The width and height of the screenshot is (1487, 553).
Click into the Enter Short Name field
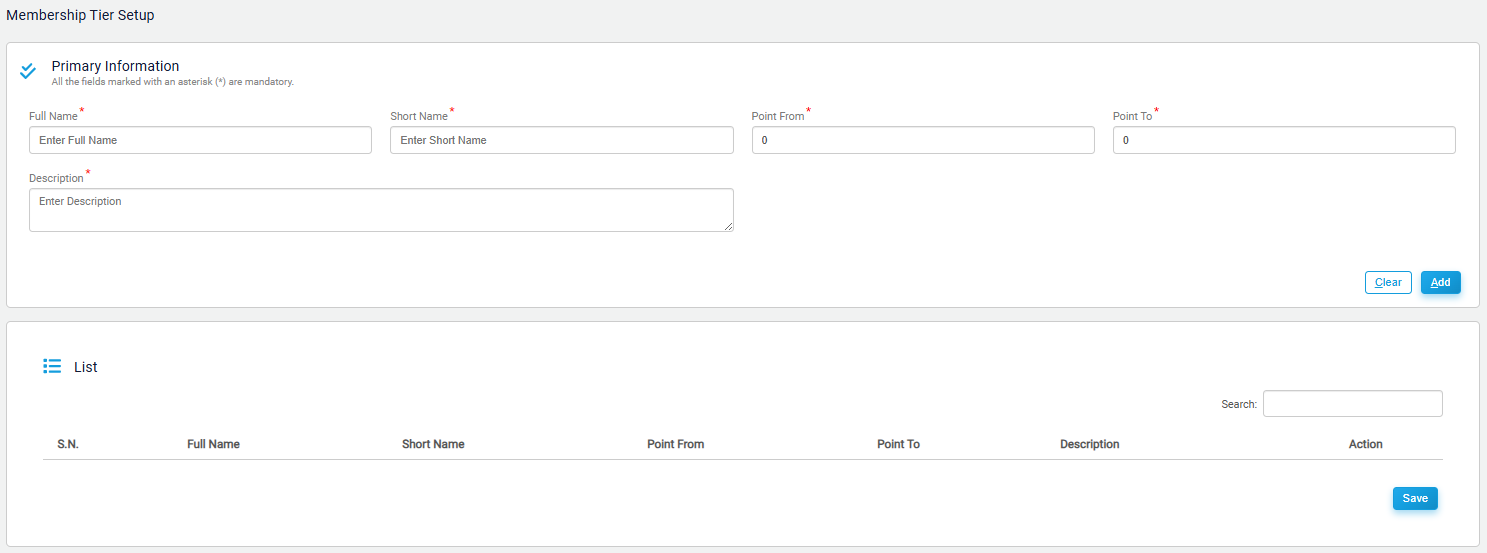[561, 140]
